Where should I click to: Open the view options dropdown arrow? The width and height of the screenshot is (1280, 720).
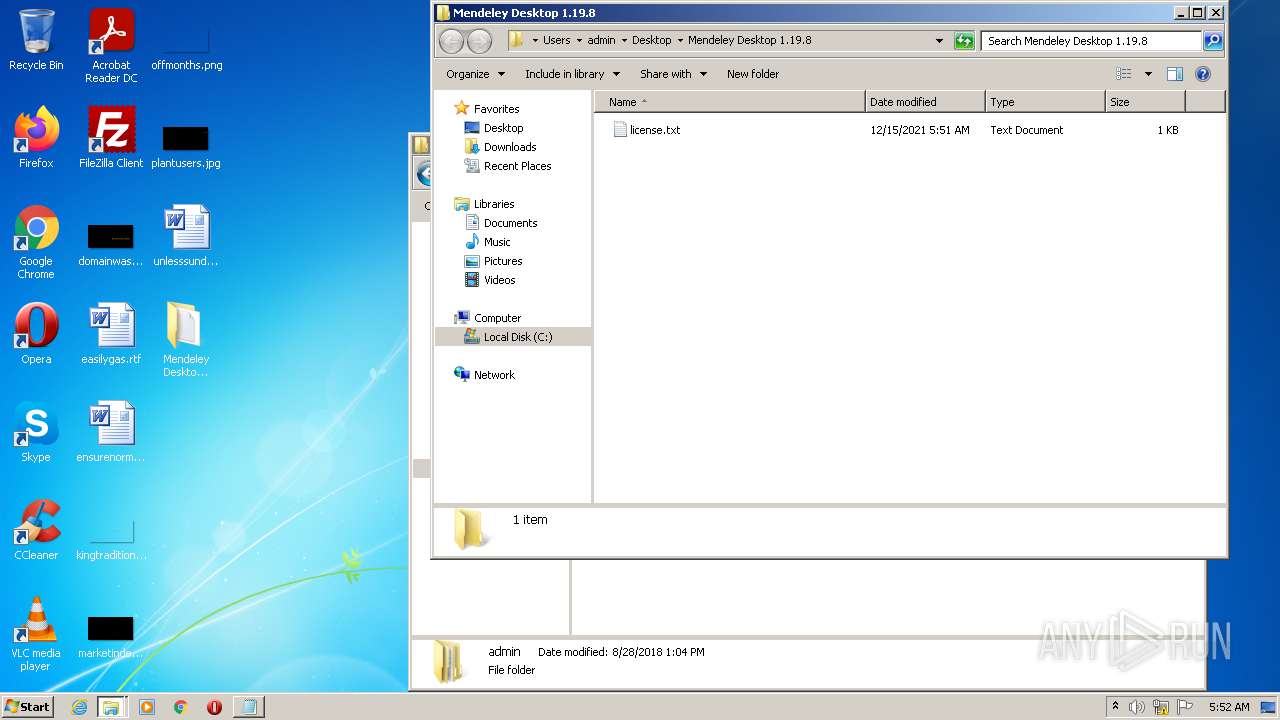(x=1148, y=74)
